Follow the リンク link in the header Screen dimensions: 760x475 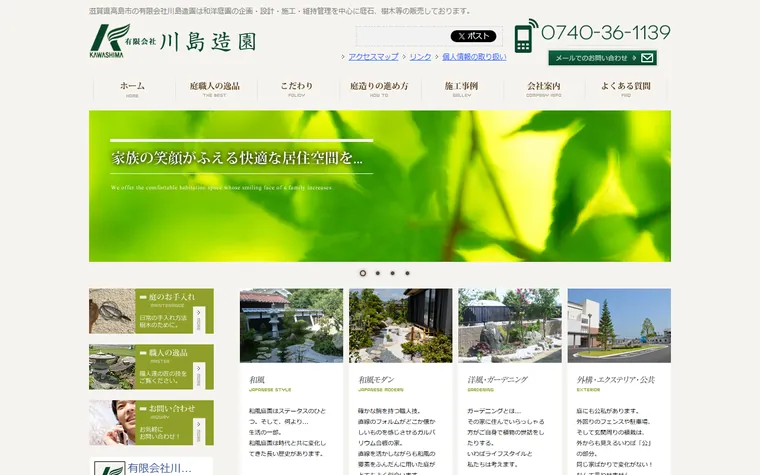(420, 57)
